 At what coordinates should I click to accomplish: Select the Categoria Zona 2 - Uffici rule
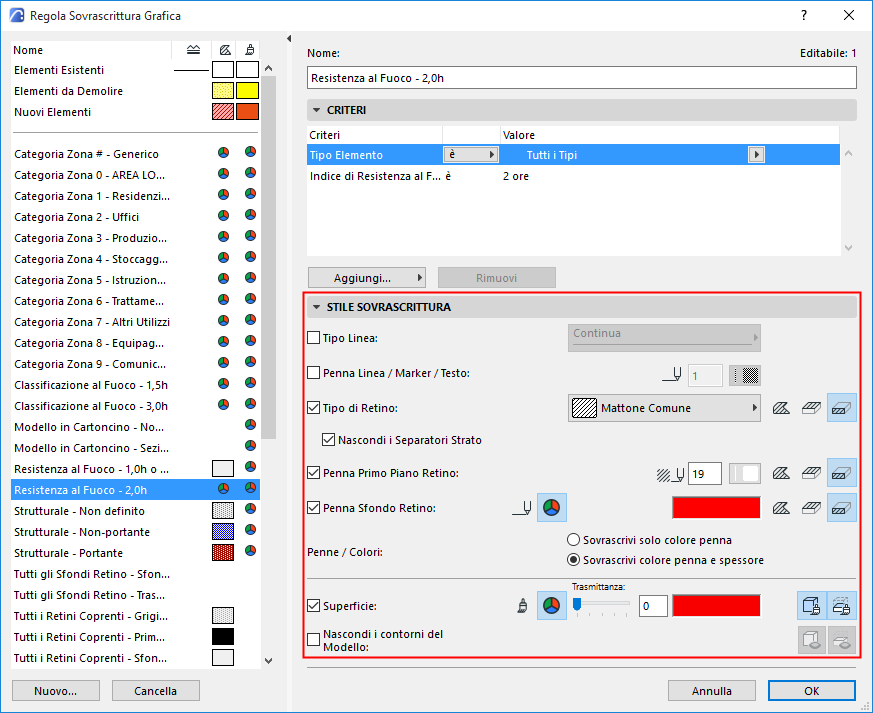(136, 217)
